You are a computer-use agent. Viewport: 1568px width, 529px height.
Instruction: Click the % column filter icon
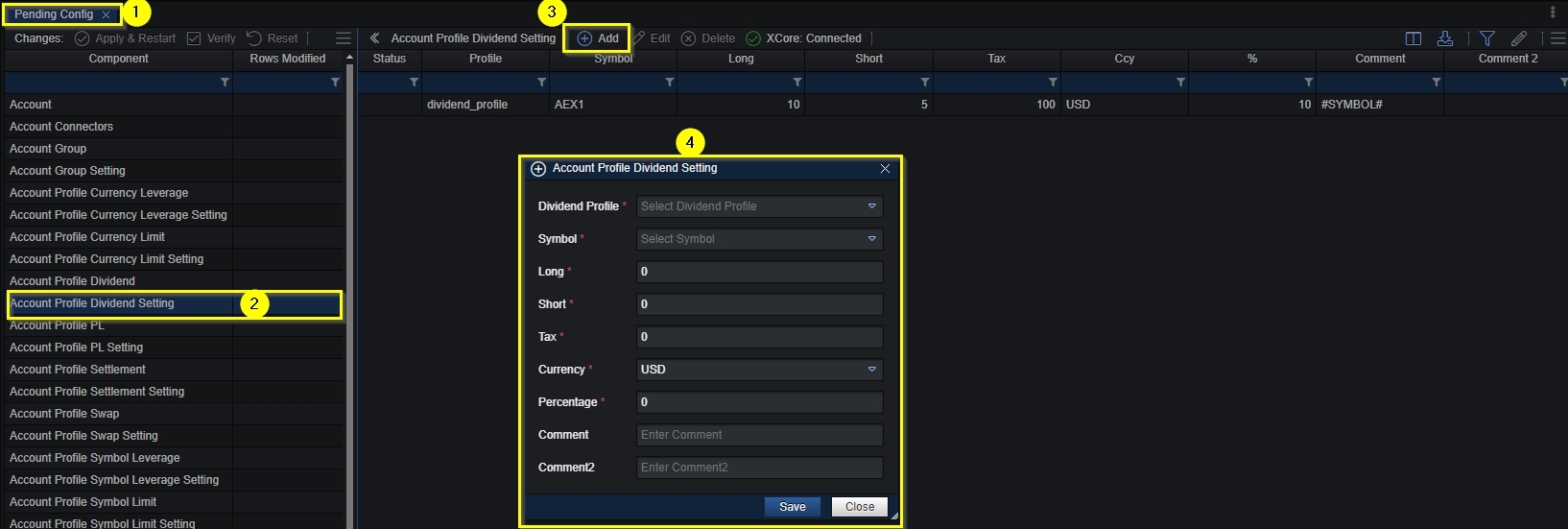coord(1308,83)
